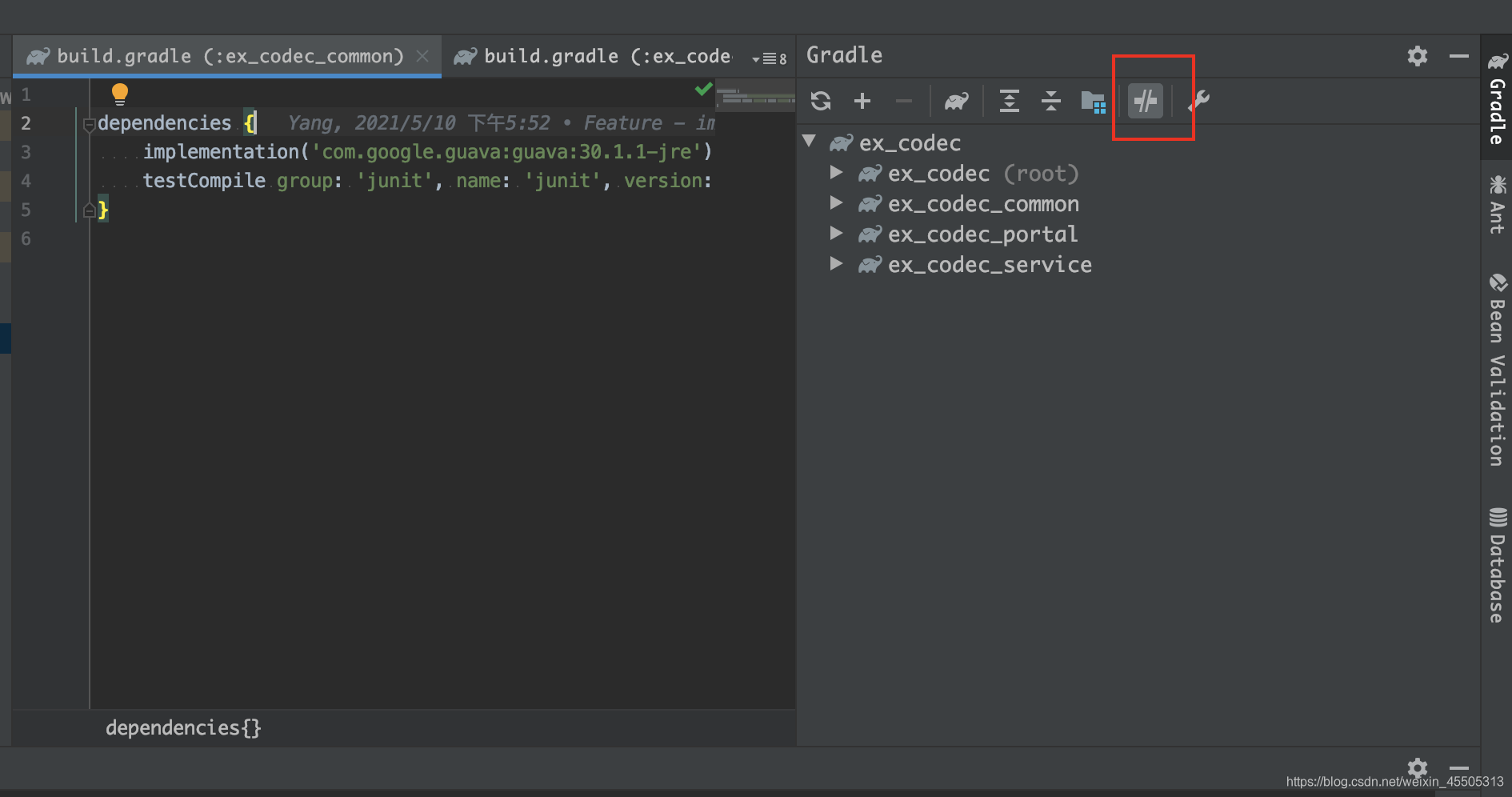Link a Gradle project with plus icon

pyautogui.click(x=862, y=101)
